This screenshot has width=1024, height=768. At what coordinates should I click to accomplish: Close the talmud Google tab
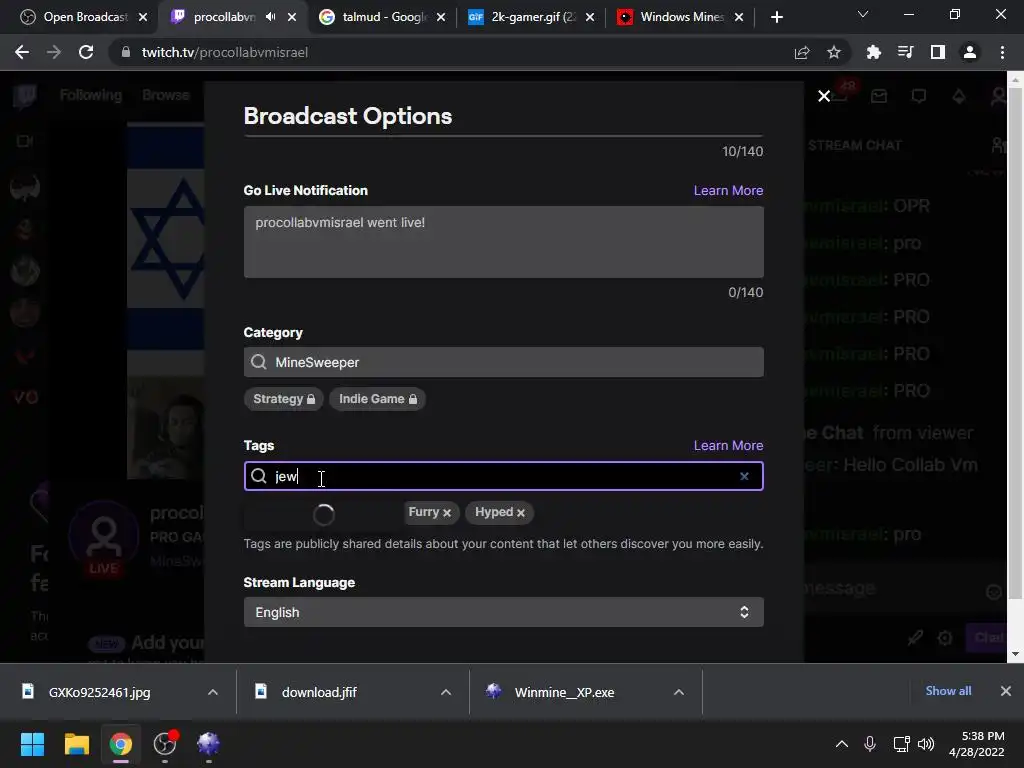coord(441,17)
